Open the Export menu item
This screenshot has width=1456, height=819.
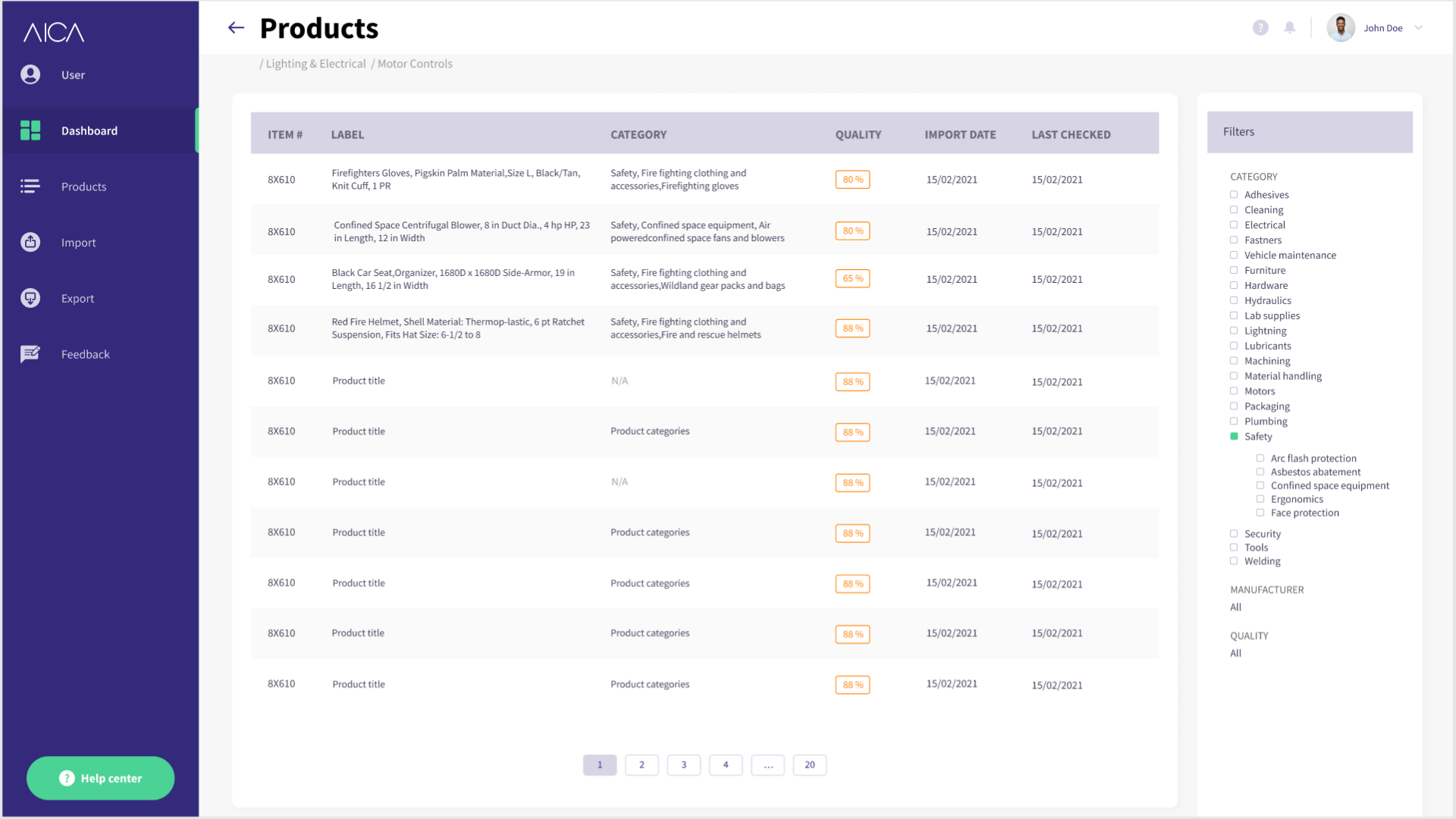pyautogui.click(x=77, y=299)
